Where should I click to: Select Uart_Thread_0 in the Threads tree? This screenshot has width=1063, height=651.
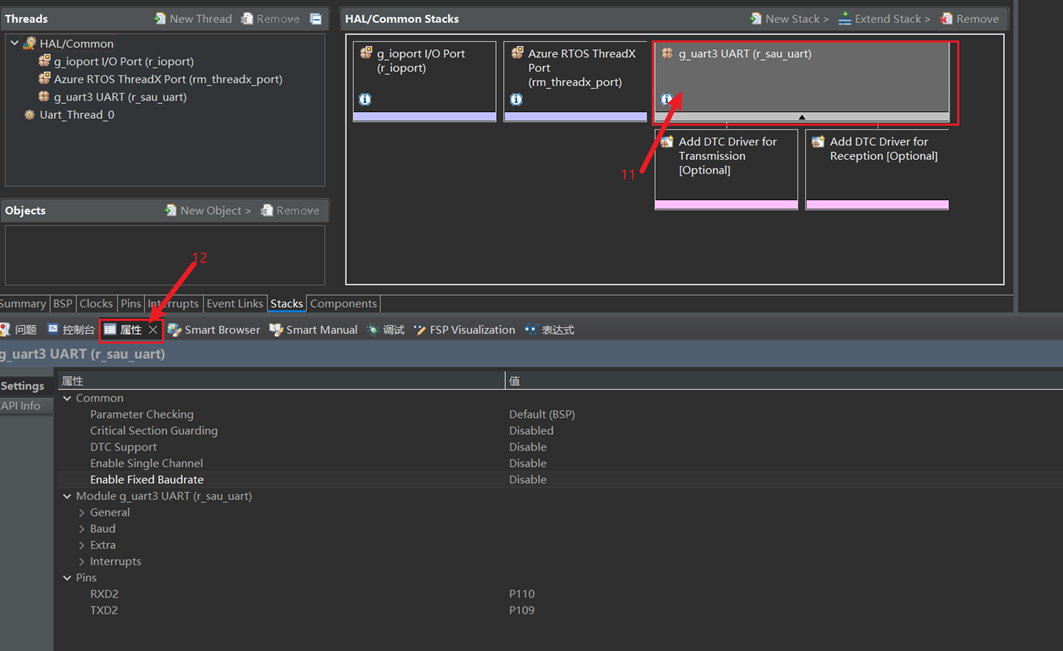coord(76,115)
